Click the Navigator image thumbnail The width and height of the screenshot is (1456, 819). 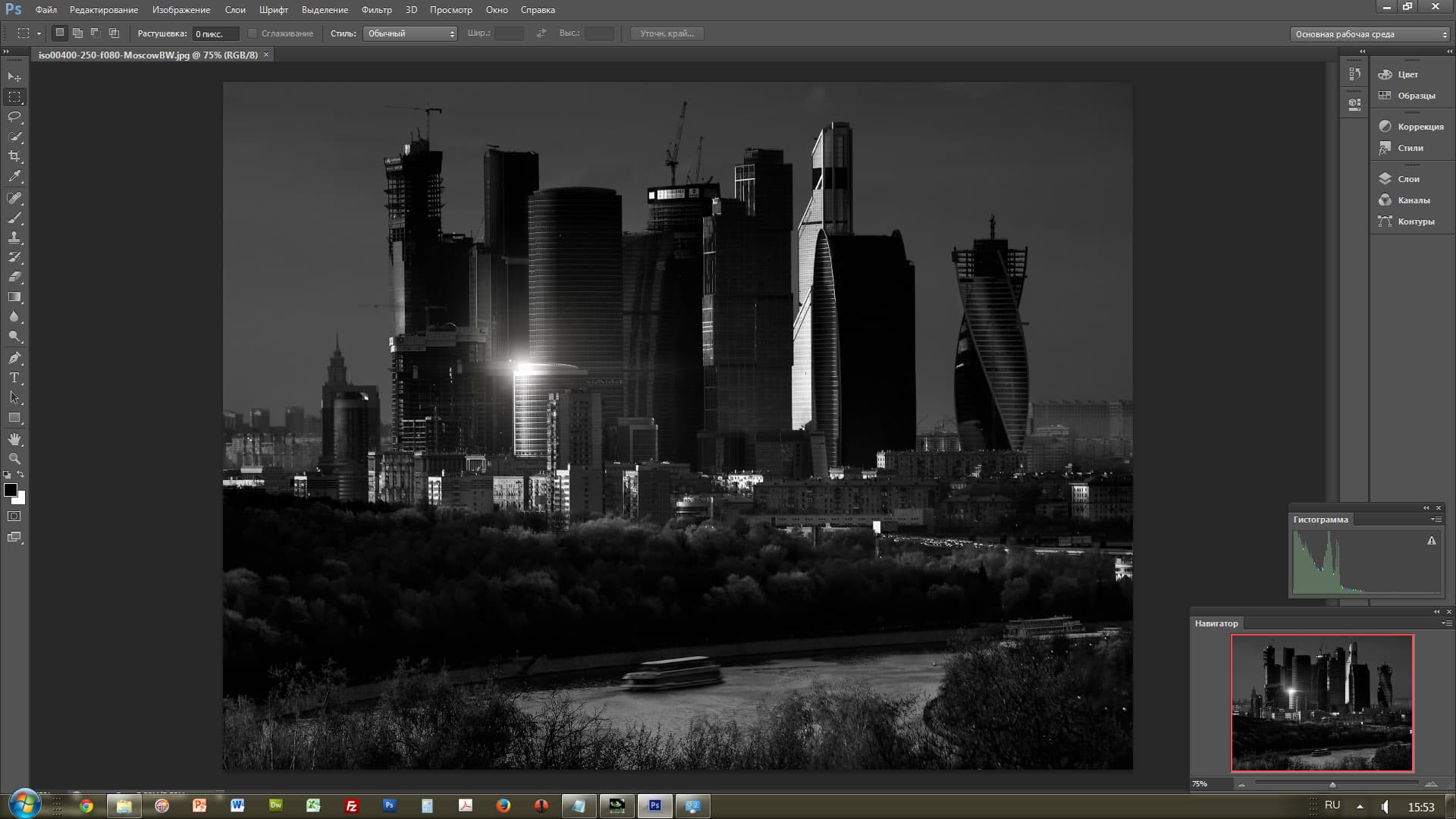[x=1322, y=703]
